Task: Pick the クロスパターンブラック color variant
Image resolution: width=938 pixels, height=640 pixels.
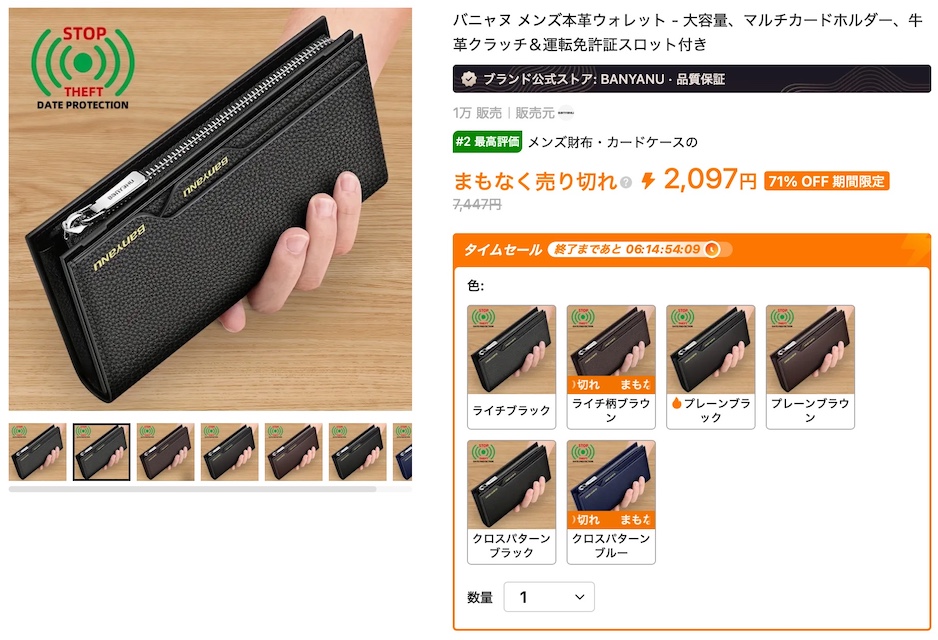Action: (511, 502)
